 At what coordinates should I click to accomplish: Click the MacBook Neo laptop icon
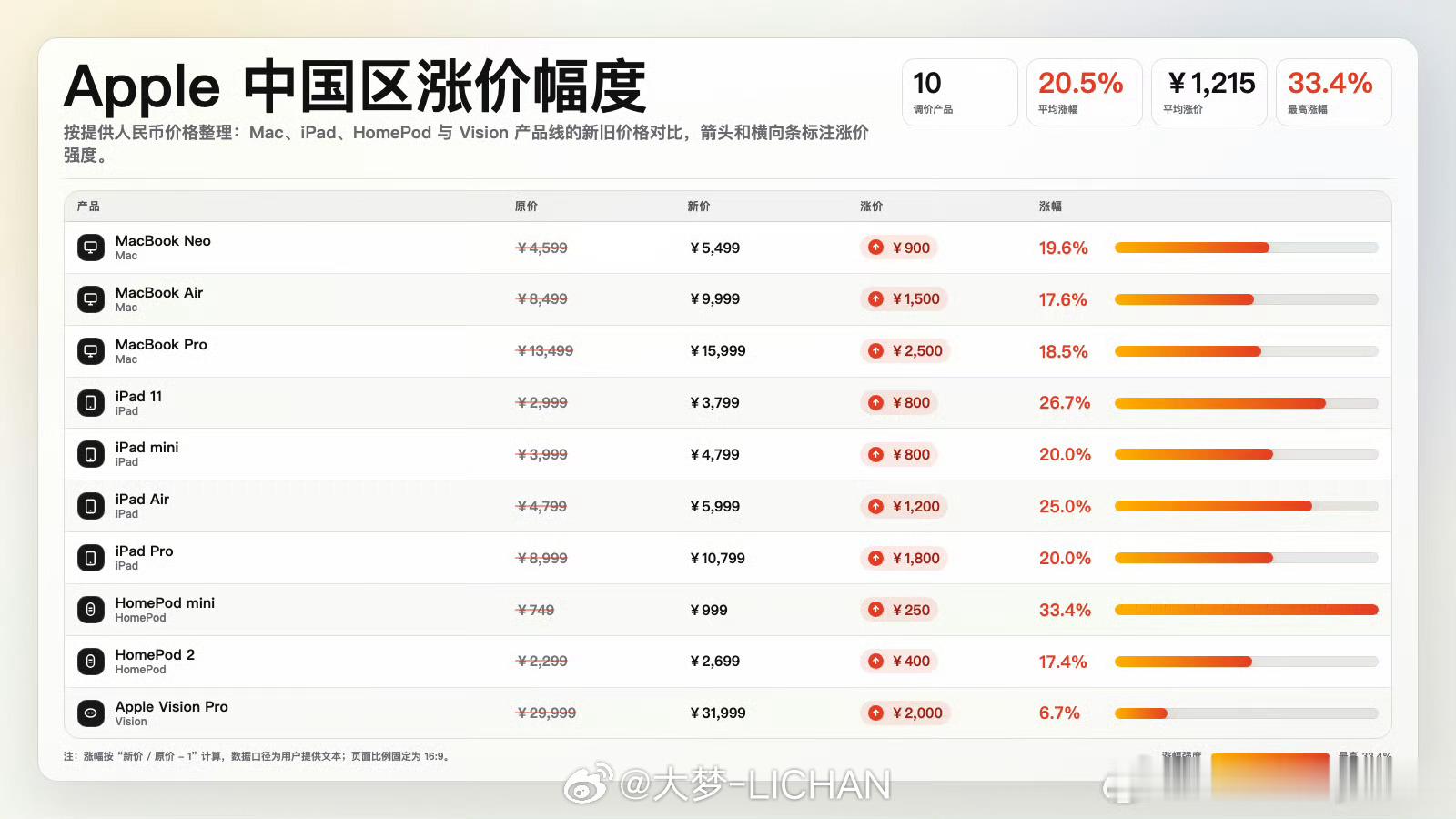pos(91,248)
